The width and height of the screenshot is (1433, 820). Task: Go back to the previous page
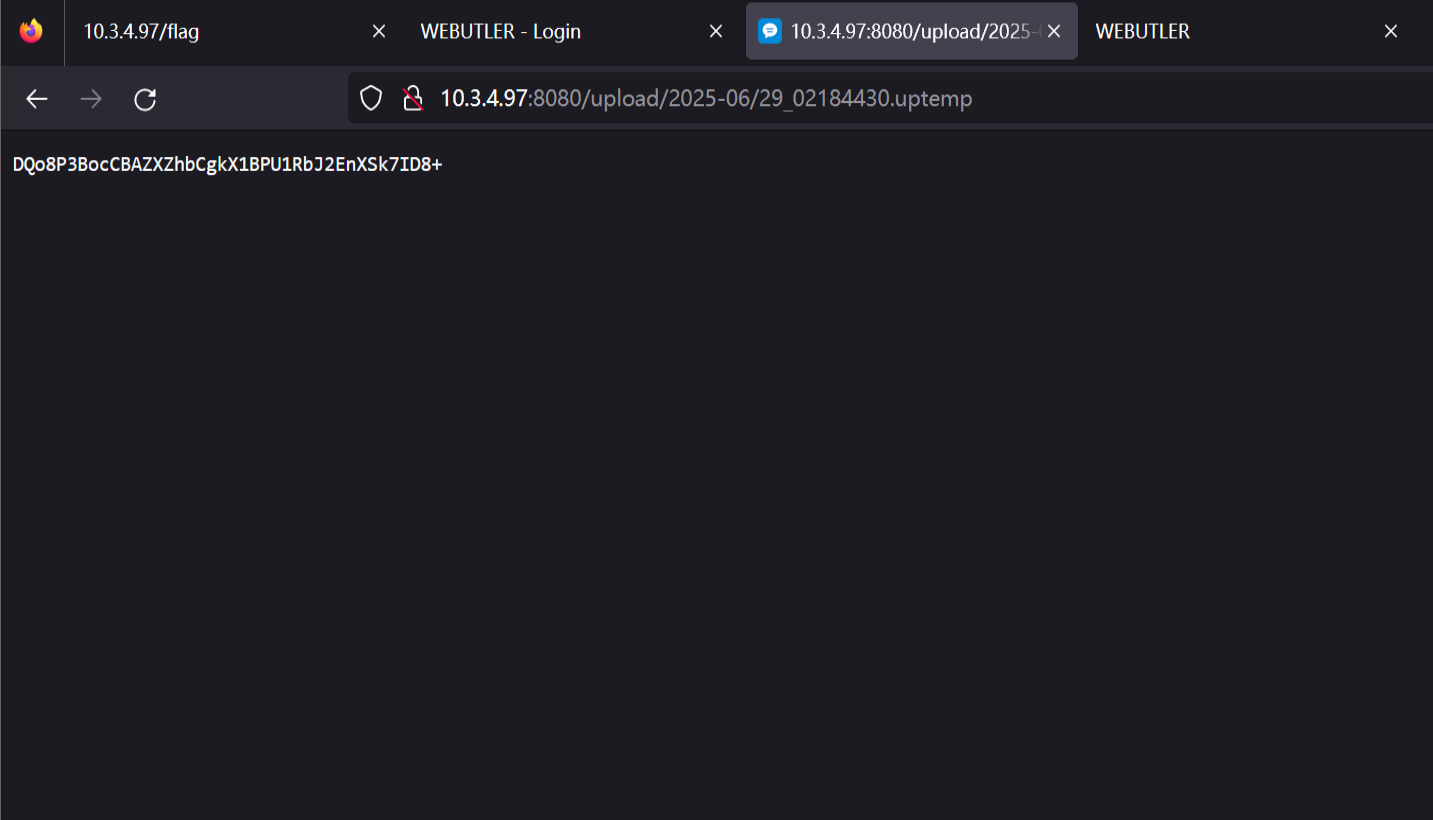[x=37, y=99]
